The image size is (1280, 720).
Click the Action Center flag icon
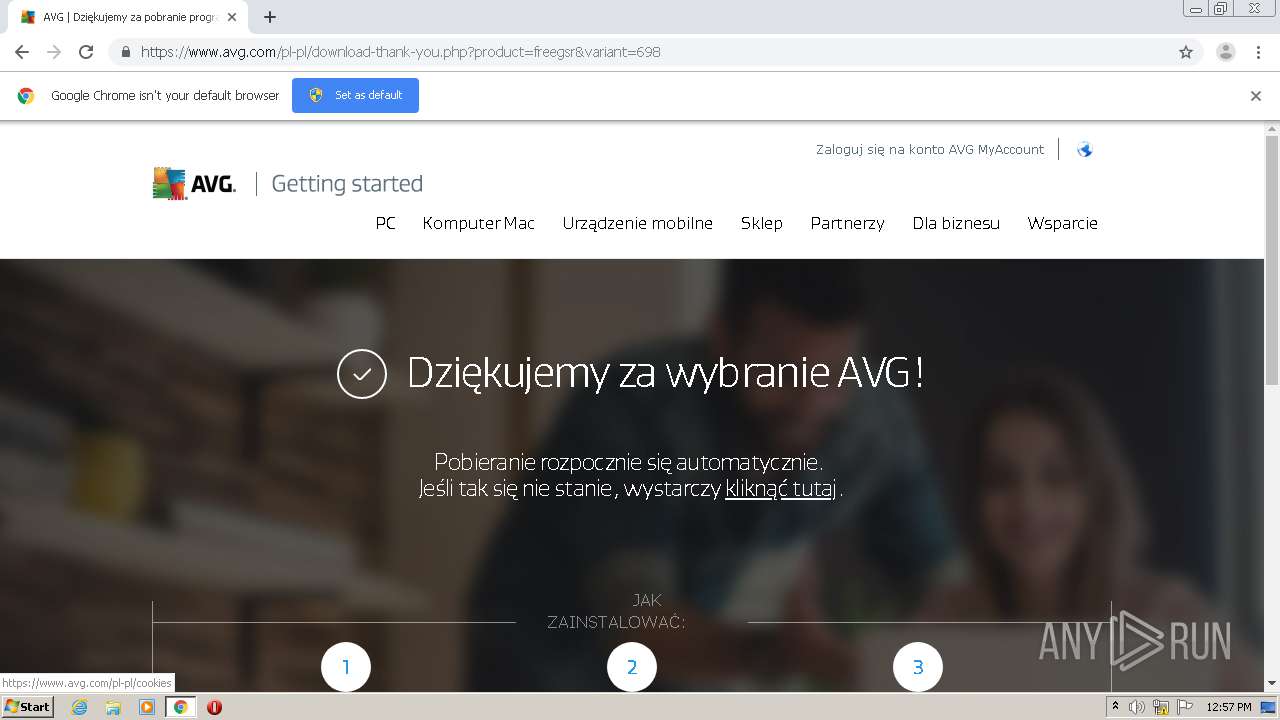click(x=1185, y=707)
